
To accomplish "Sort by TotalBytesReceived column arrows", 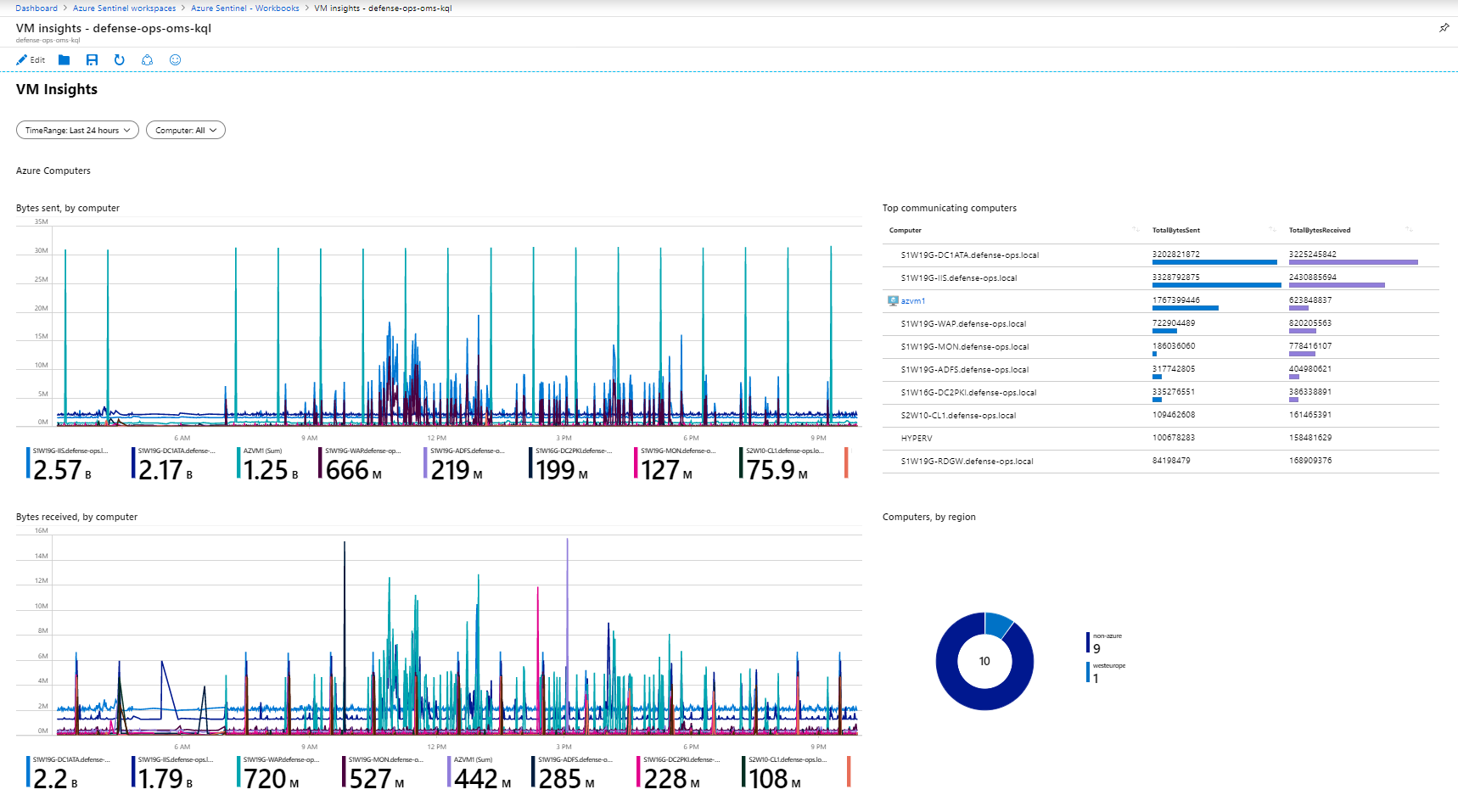I will [x=1409, y=230].
